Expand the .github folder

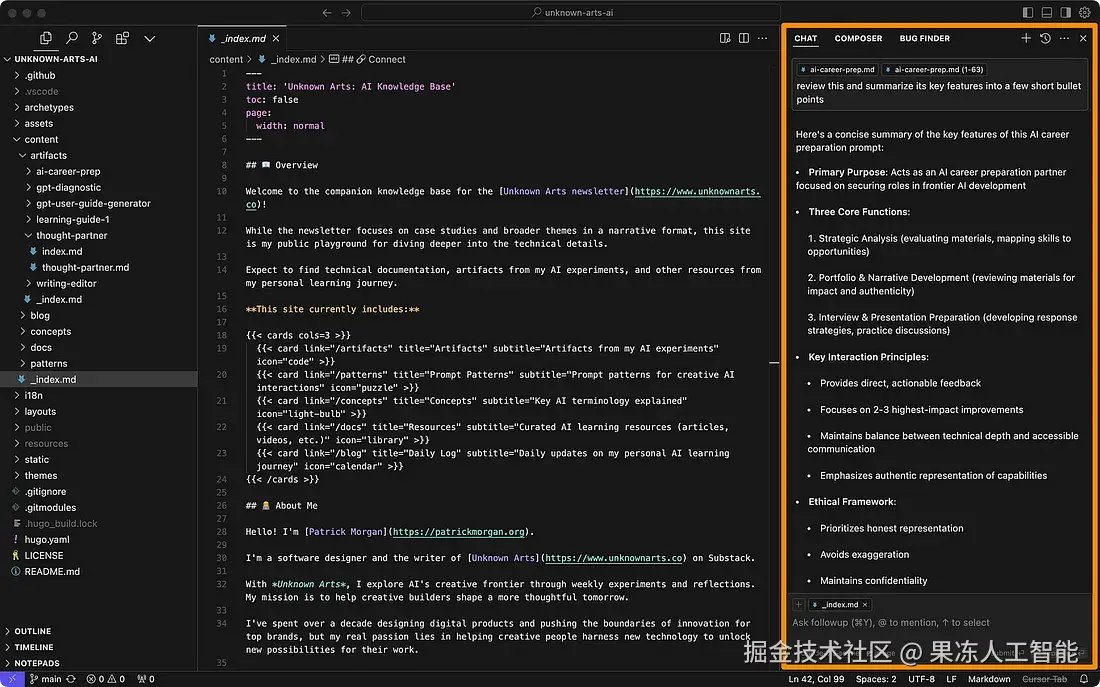98,75
